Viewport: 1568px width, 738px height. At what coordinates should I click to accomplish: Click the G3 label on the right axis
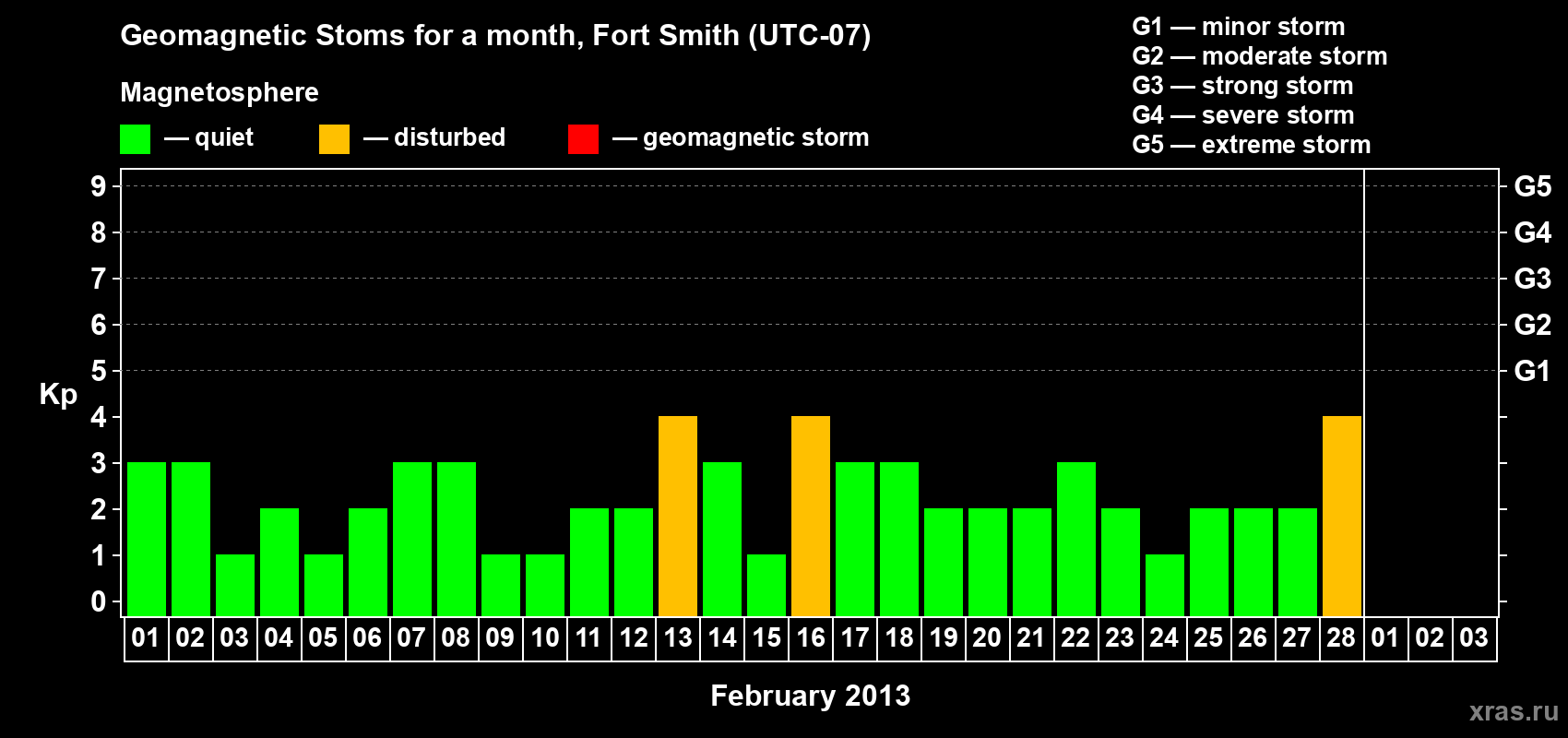tap(1533, 279)
